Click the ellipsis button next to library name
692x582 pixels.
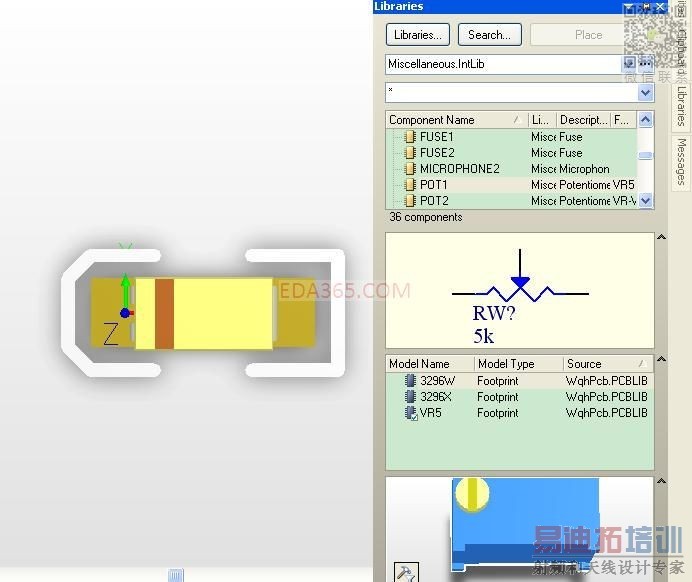pyautogui.click(x=645, y=64)
